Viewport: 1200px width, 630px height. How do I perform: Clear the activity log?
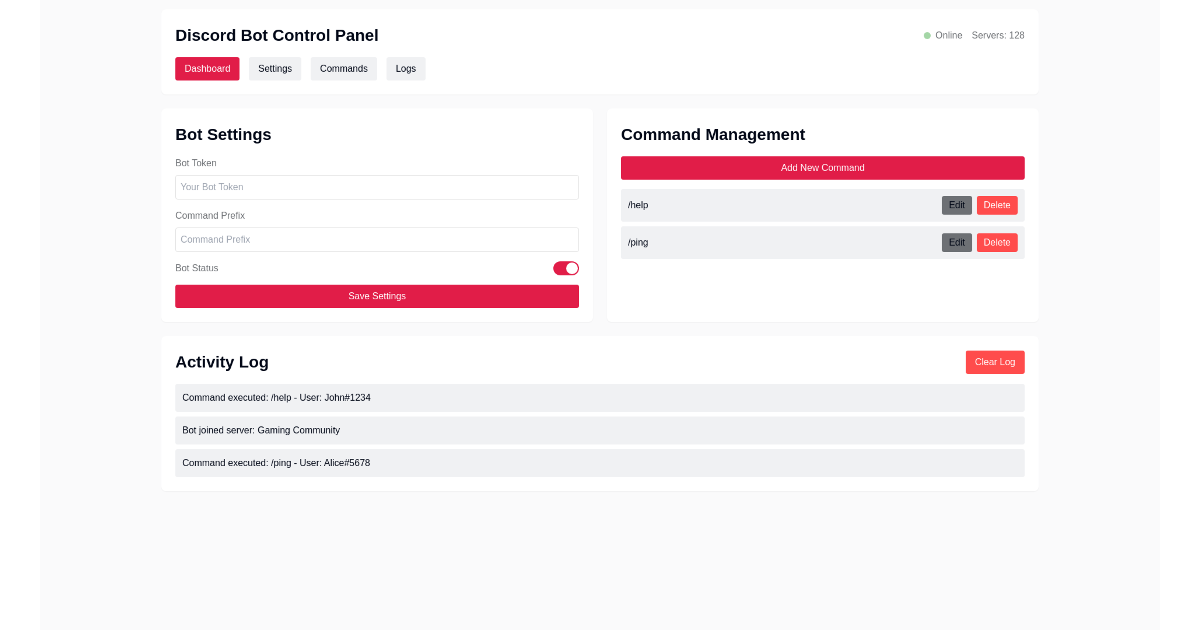click(995, 362)
